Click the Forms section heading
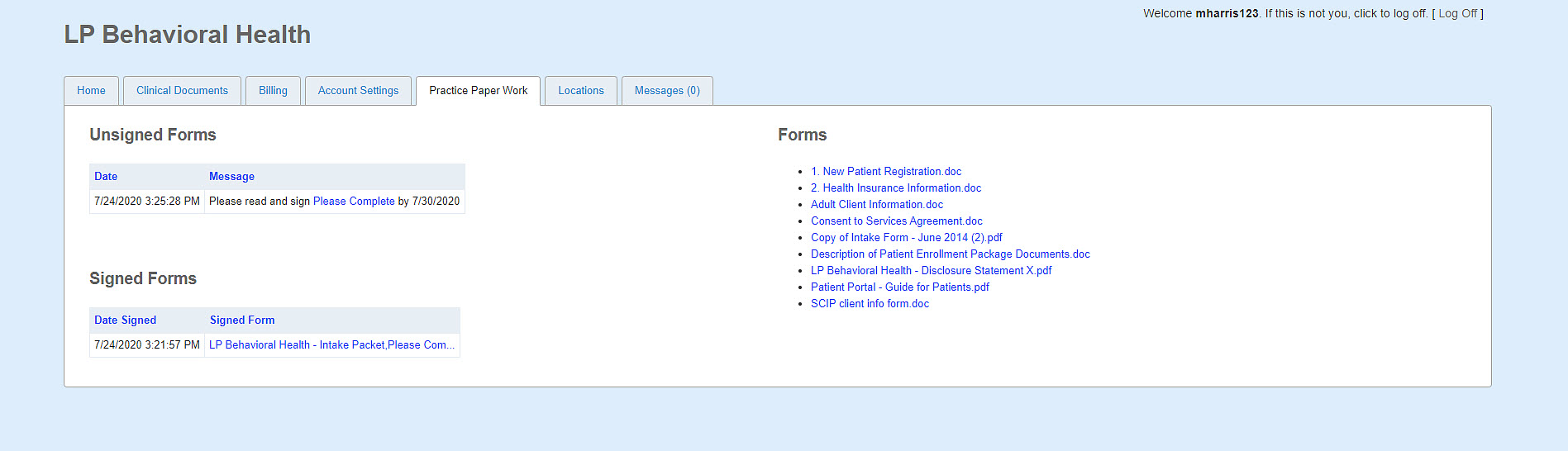Image resolution: width=1568 pixels, height=451 pixels. pyautogui.click(x=802, y=135)
